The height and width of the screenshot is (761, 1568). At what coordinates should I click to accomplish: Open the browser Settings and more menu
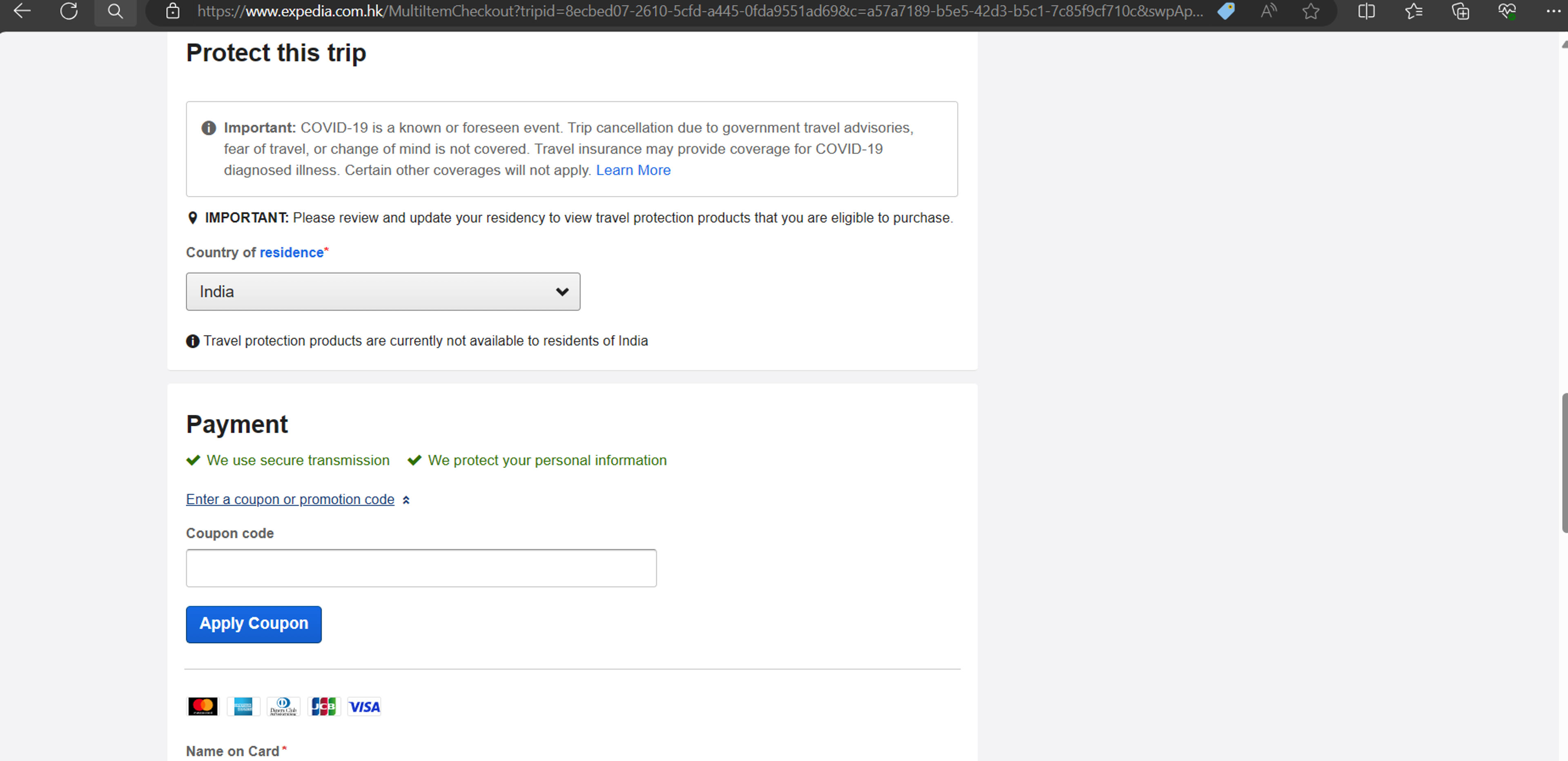coord(1553,11)
